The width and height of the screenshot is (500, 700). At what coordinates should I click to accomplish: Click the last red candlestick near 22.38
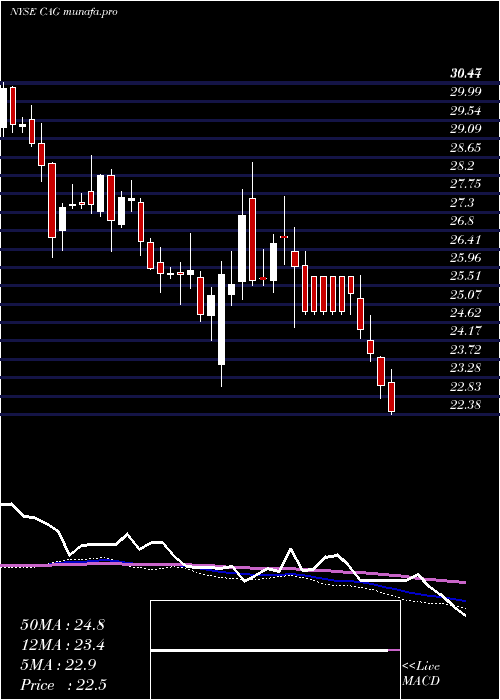(392, 397)
